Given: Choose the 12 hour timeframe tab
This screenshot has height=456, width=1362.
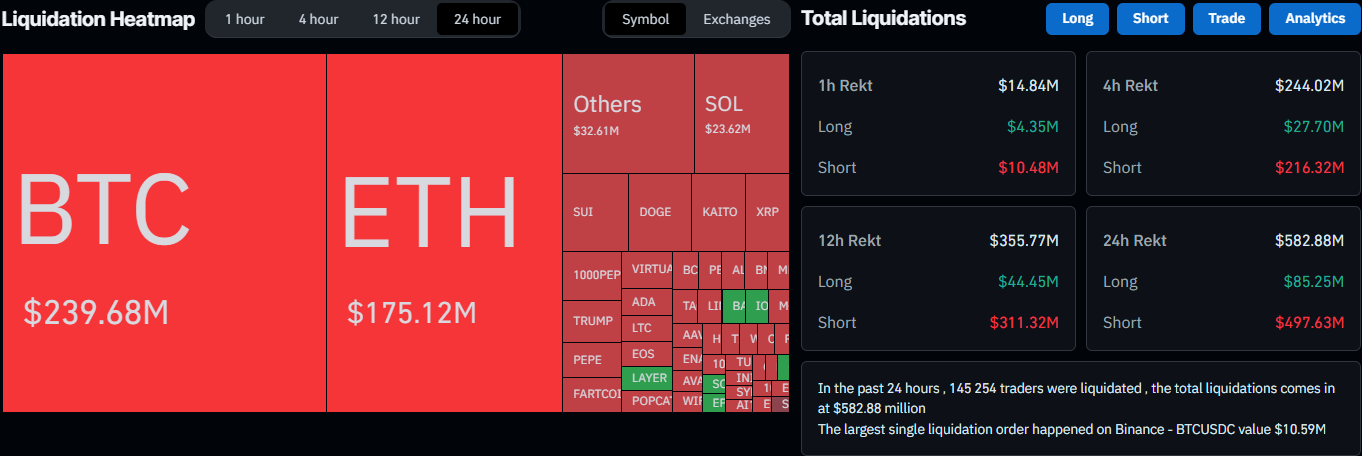Looking at the screenshot, I should click(396, 19).
